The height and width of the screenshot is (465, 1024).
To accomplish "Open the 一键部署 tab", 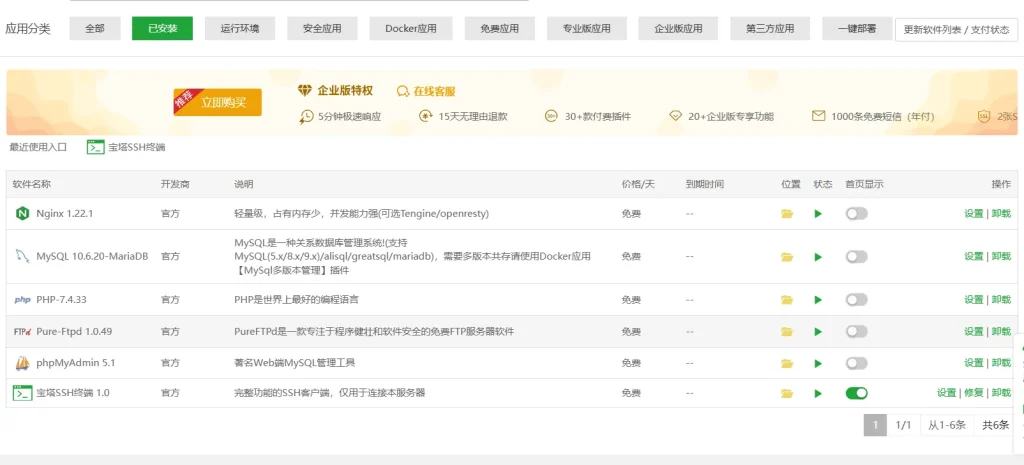I will coord(857,28).
